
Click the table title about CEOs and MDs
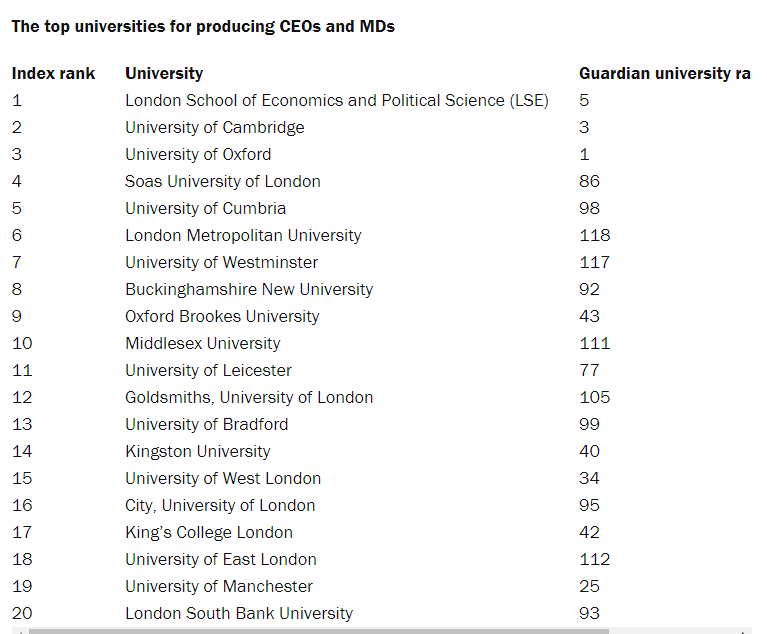pos(203,27)
